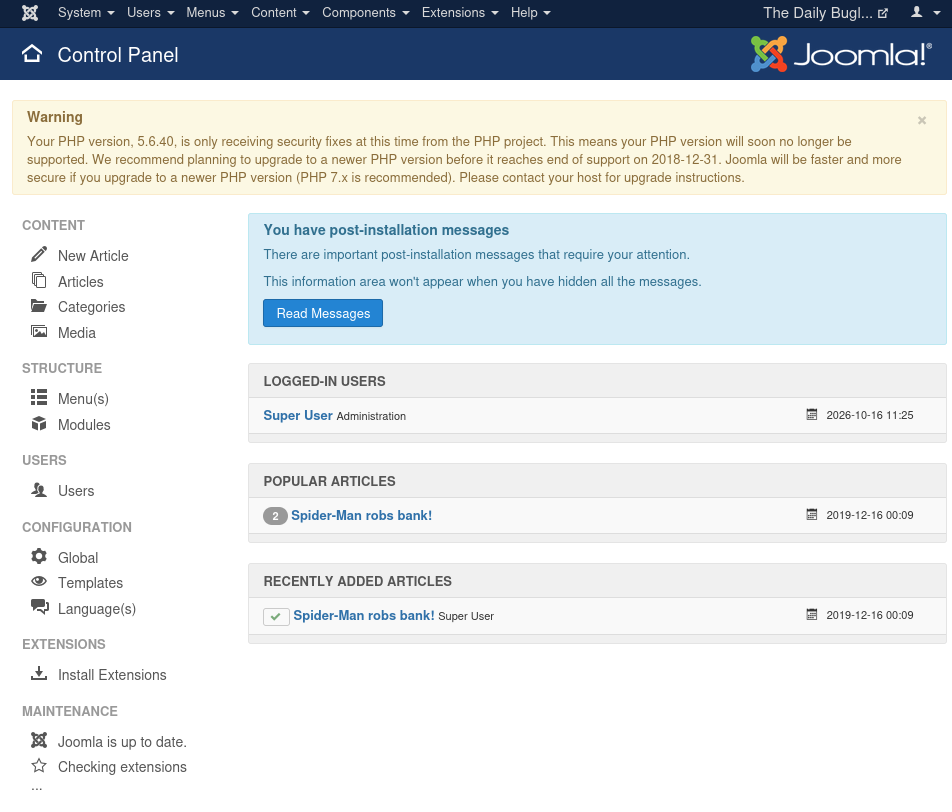Viewport: 952px width, 812px height.
Task: Open the user account menu
Action: coord(925,13)
